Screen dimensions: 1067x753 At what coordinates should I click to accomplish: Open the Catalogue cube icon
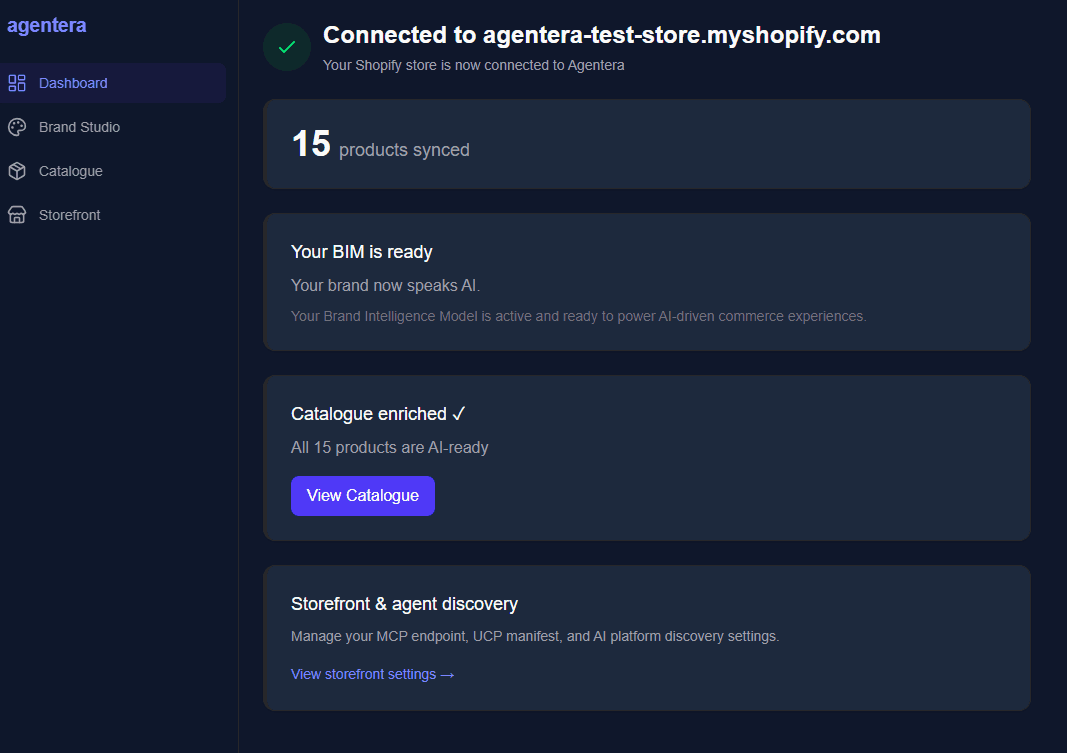tap(17, 171)
